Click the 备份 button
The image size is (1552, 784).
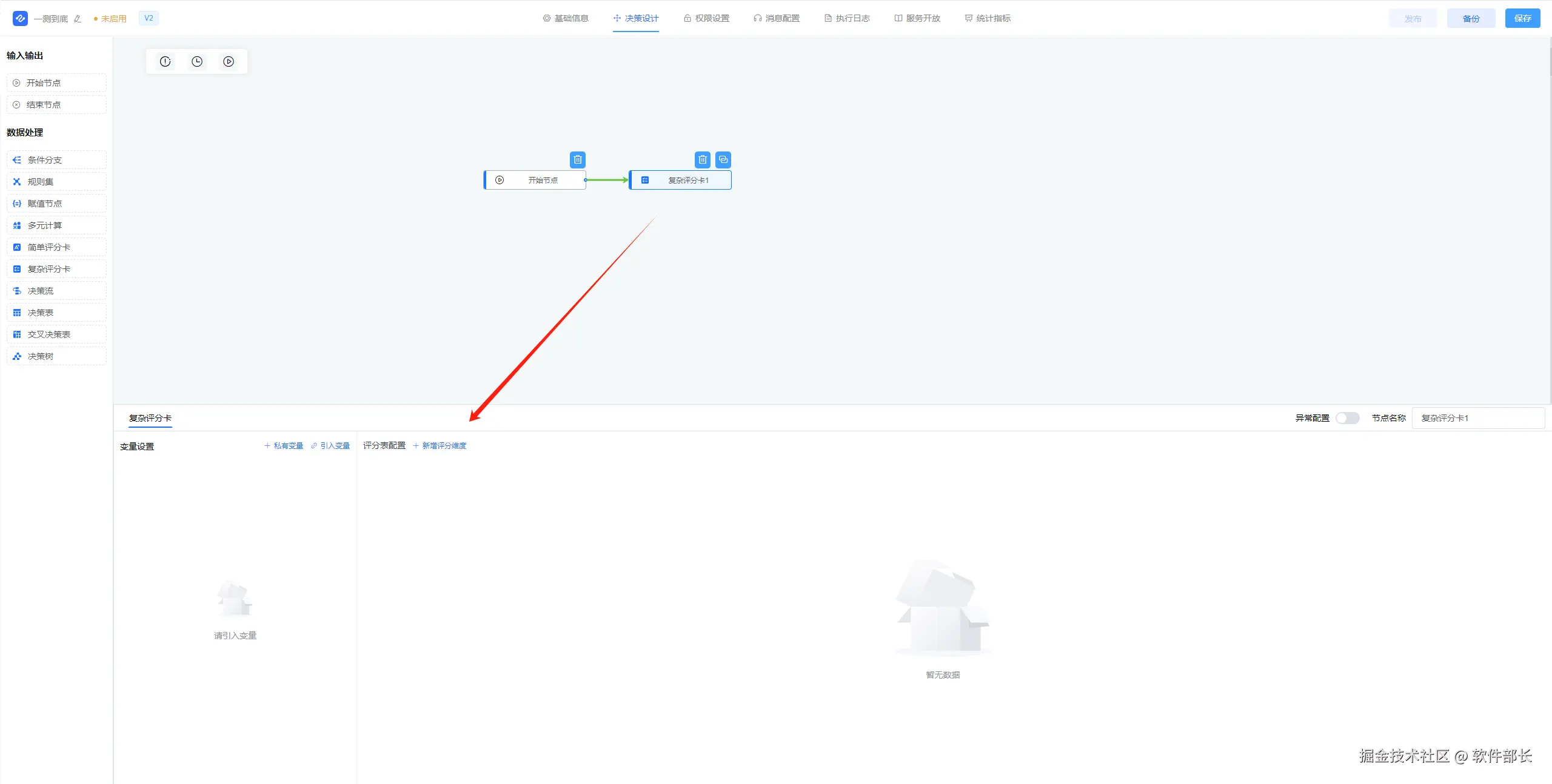click(x=1471, y=18)
